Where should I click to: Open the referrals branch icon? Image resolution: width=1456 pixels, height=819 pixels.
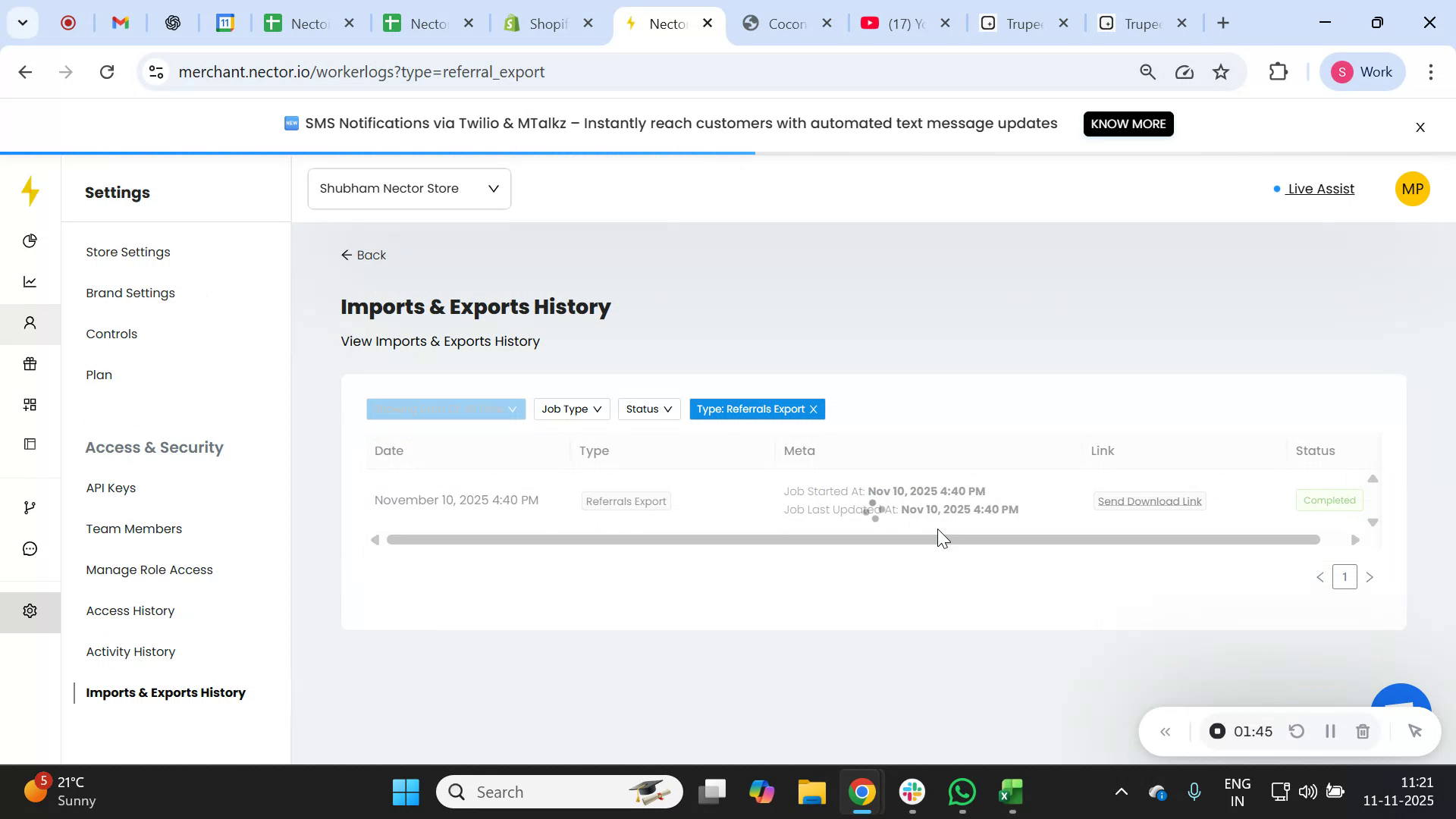[30, 507]
